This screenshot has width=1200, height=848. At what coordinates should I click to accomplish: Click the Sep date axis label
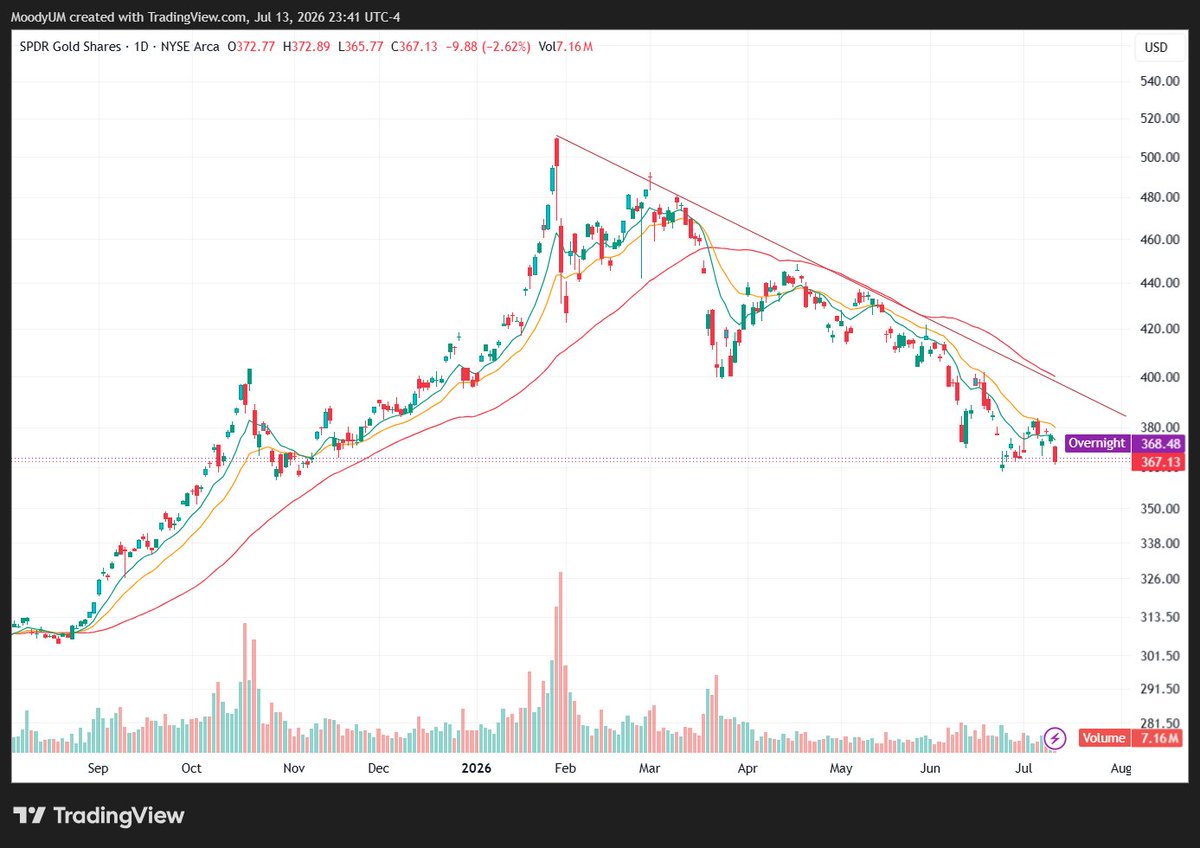(98, 769)
